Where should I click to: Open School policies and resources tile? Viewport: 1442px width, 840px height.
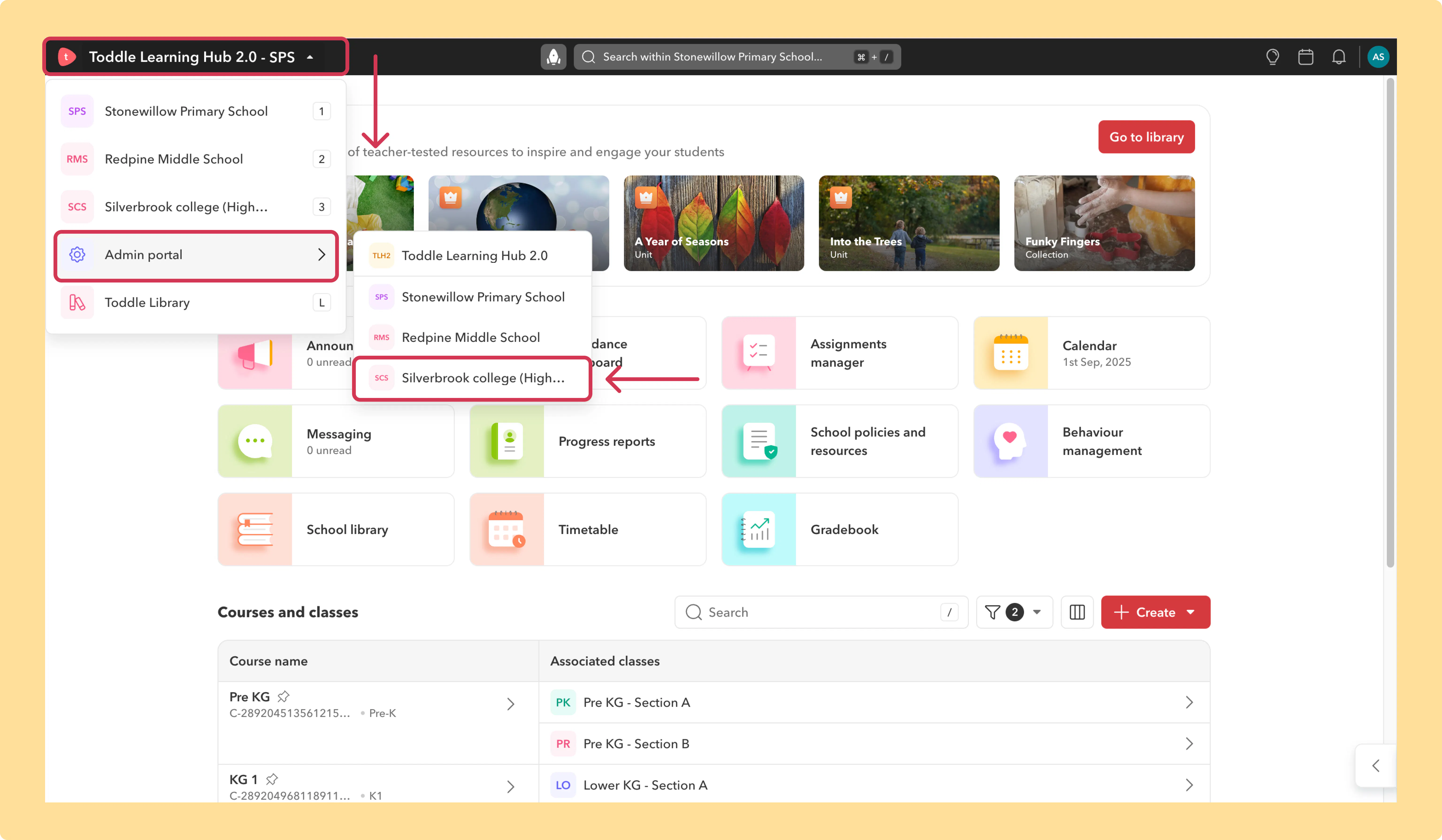point(840,441)
